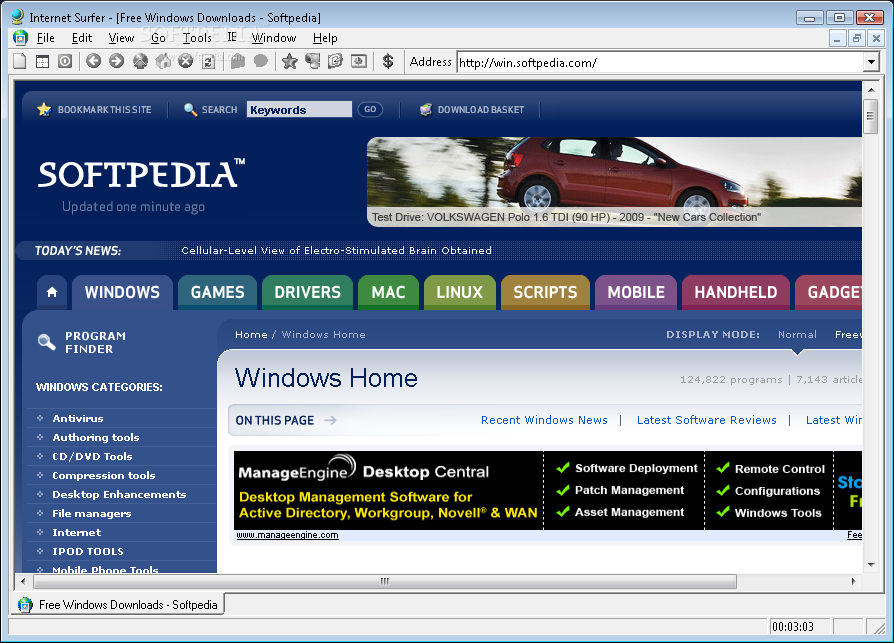This screenshot has height=643, width=894.
Task: Open the File menu
Action: point(46,38)
